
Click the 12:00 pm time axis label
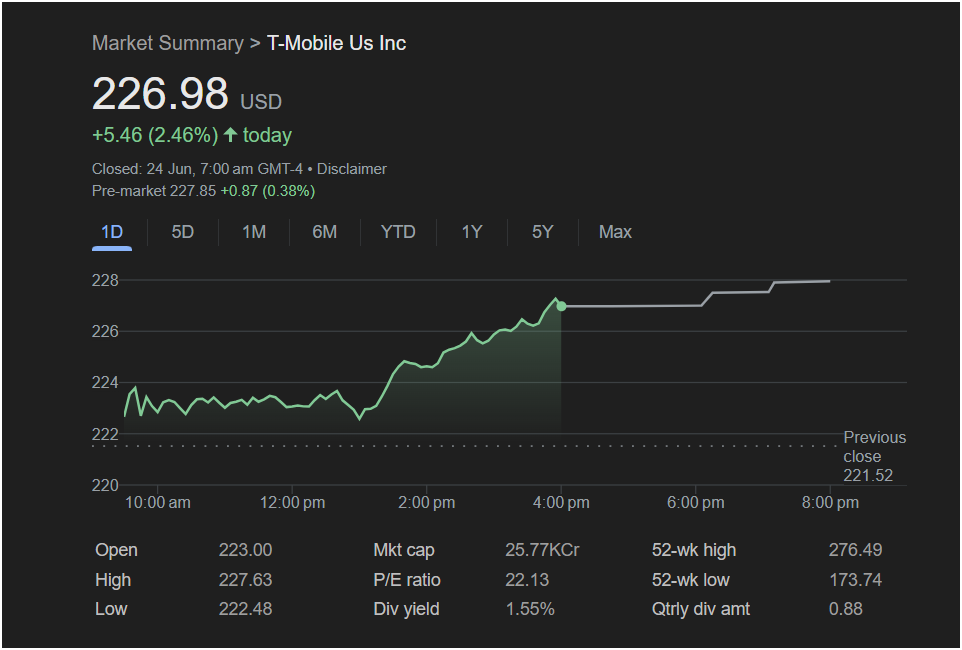(x=292, y=503)
